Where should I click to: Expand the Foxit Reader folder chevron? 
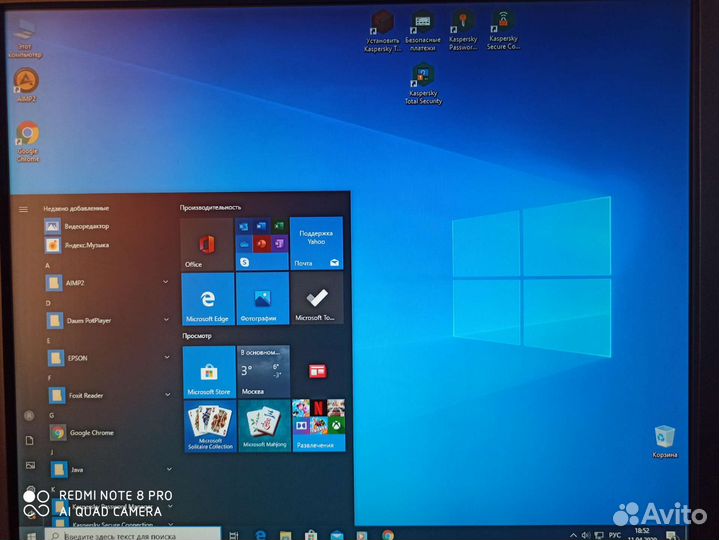pos(168,394)
